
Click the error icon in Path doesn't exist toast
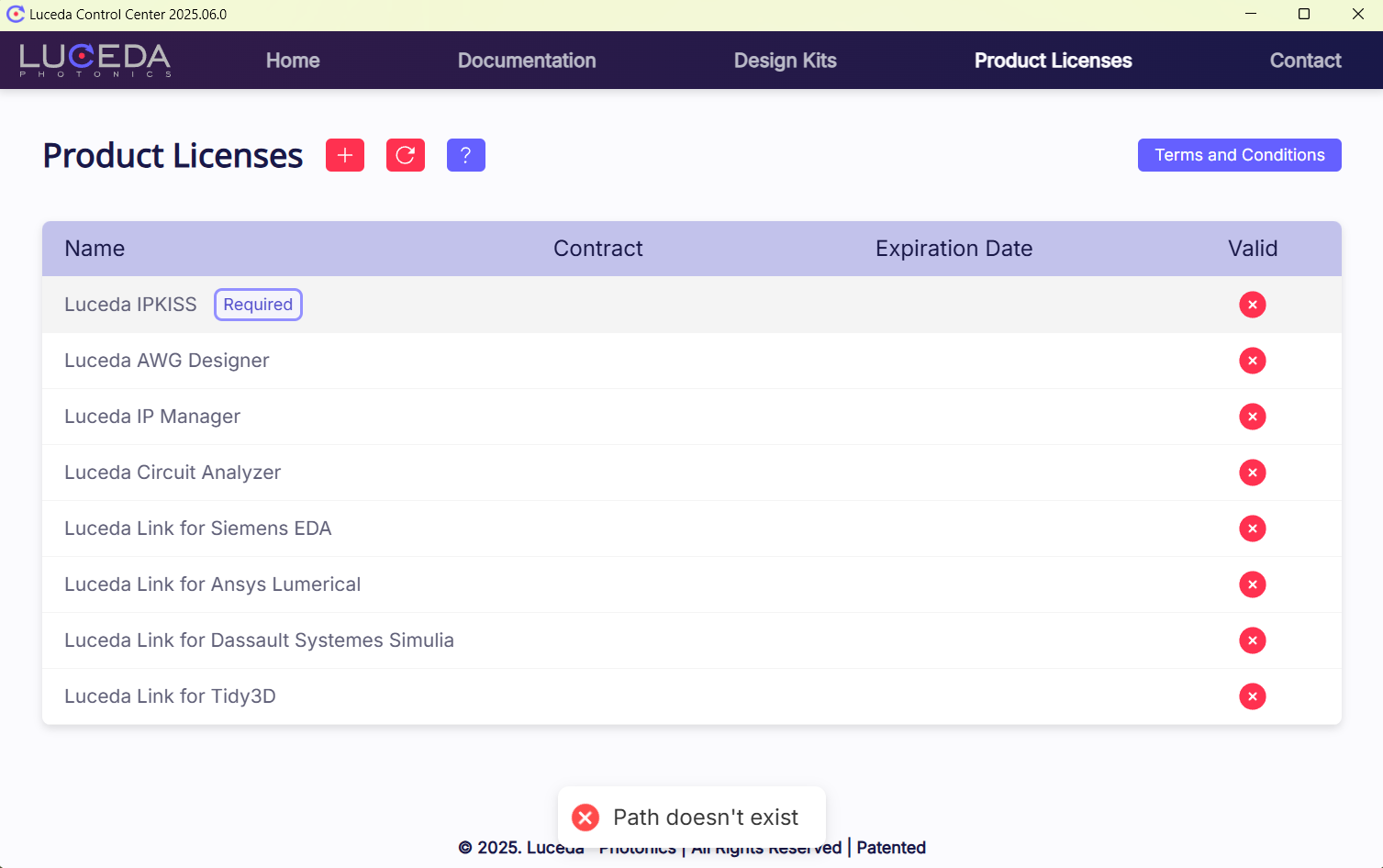pos(586,818)
